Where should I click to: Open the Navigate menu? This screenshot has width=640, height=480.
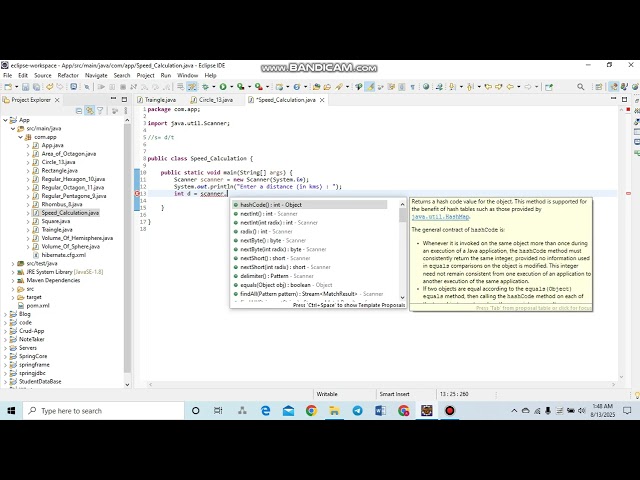96,76
